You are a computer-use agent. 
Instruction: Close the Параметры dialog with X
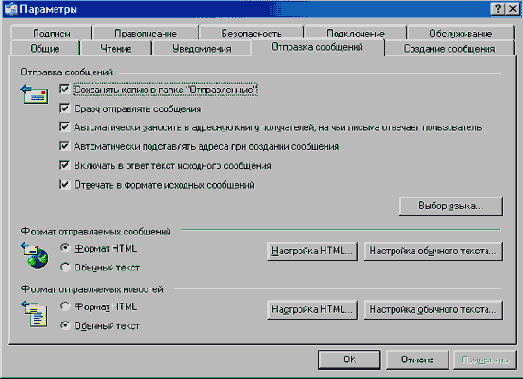click(x=513, y=9)
